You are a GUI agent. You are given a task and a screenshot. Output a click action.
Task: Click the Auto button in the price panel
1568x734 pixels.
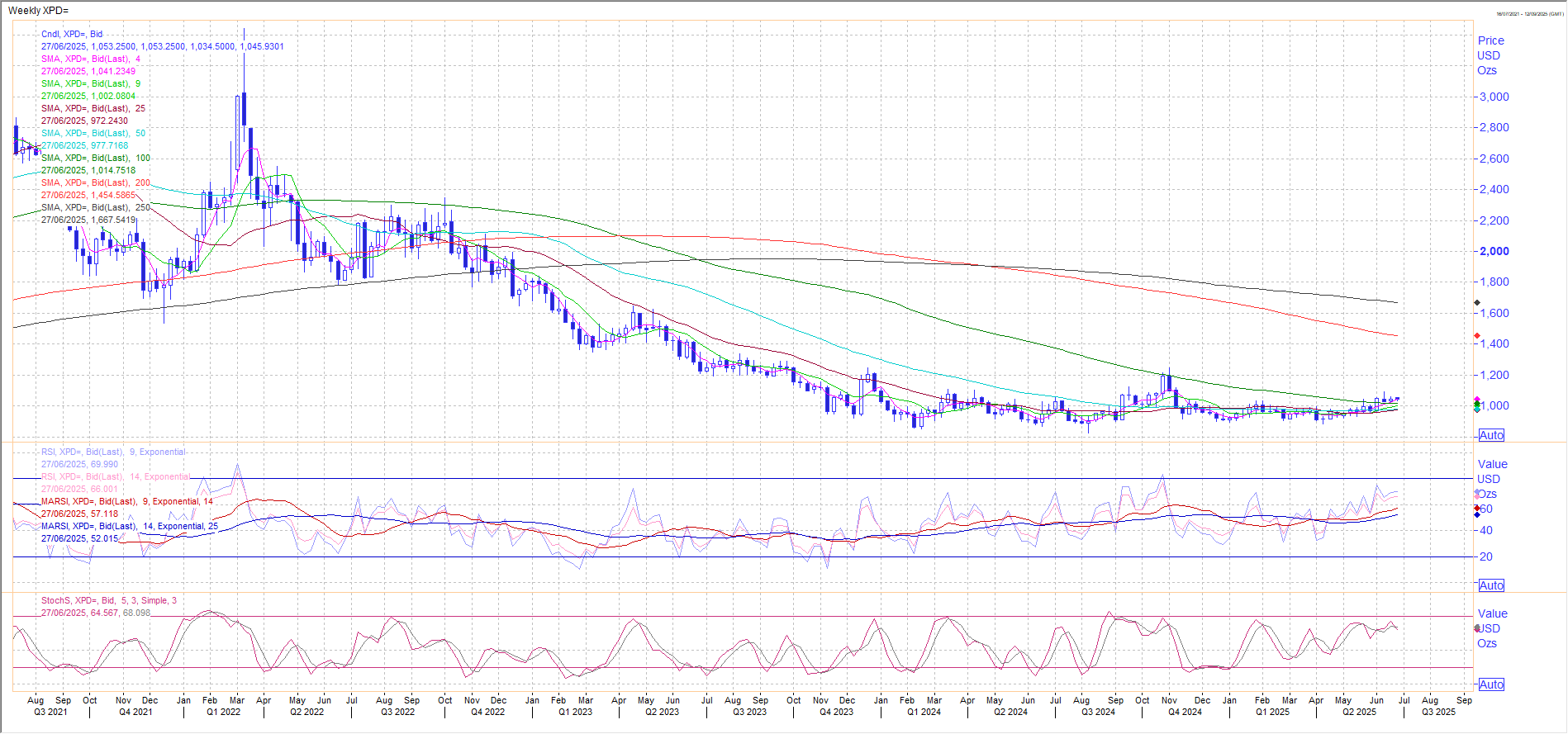pyautogui.click(x=1491, y=435)
